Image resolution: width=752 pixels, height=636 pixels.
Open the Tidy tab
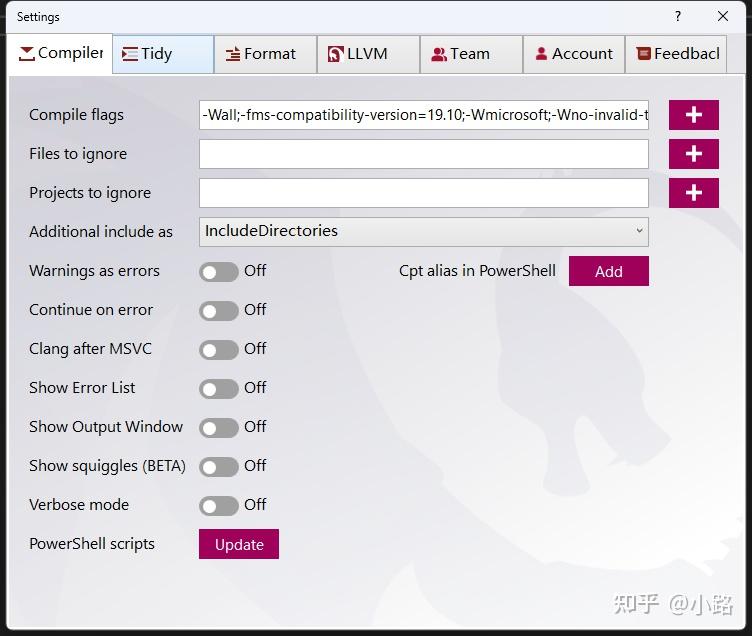click(163, 54)
